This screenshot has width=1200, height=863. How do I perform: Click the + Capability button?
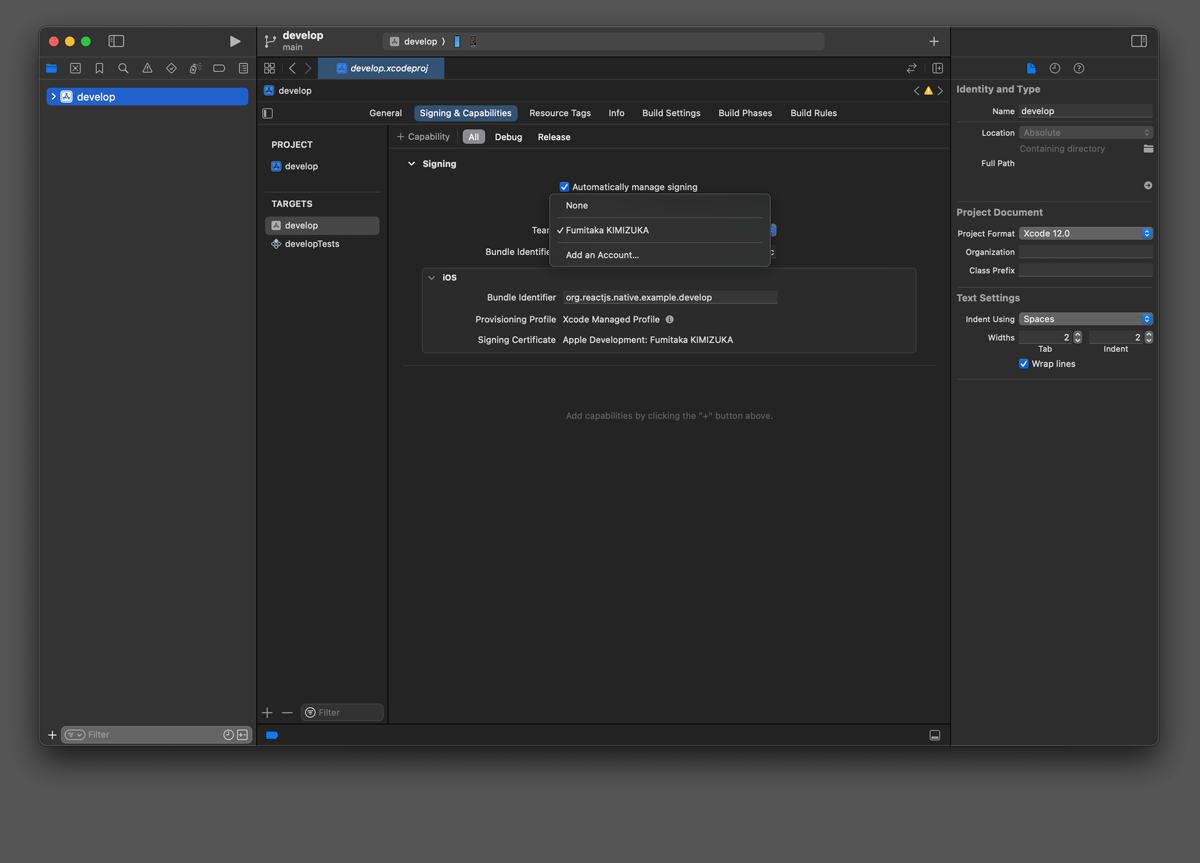point(424,137)
